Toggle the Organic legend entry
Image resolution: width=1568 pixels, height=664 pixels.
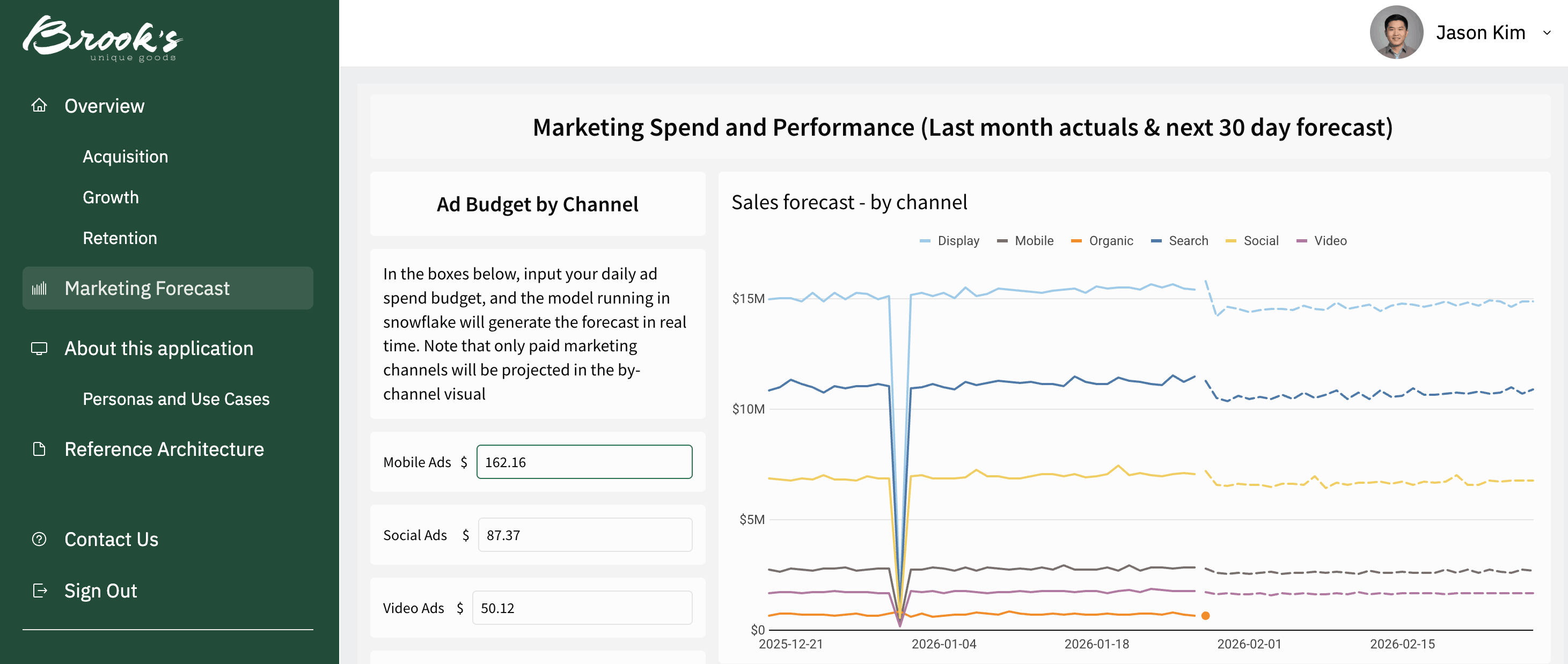point(1102,240)
